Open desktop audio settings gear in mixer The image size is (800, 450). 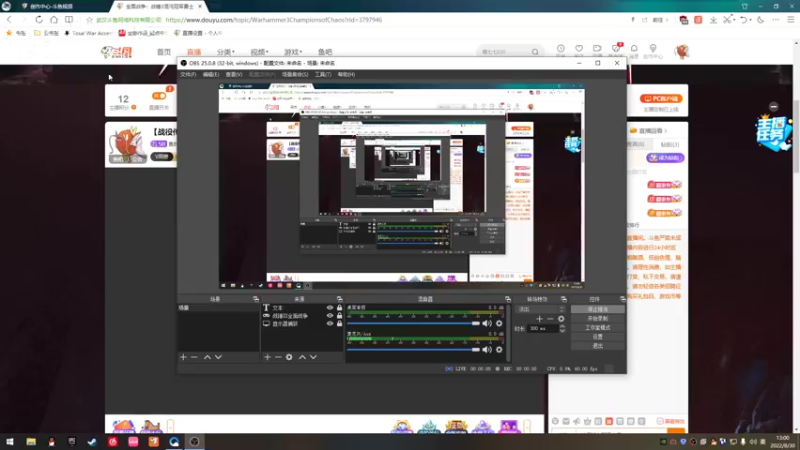499,323
